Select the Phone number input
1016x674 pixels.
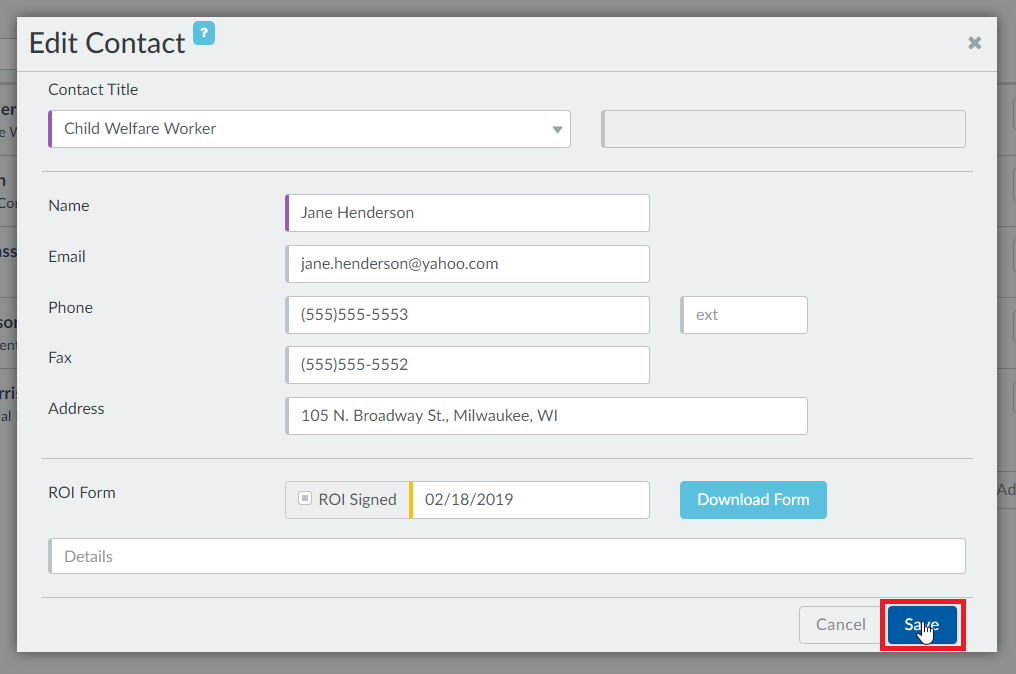click(467, 315)
